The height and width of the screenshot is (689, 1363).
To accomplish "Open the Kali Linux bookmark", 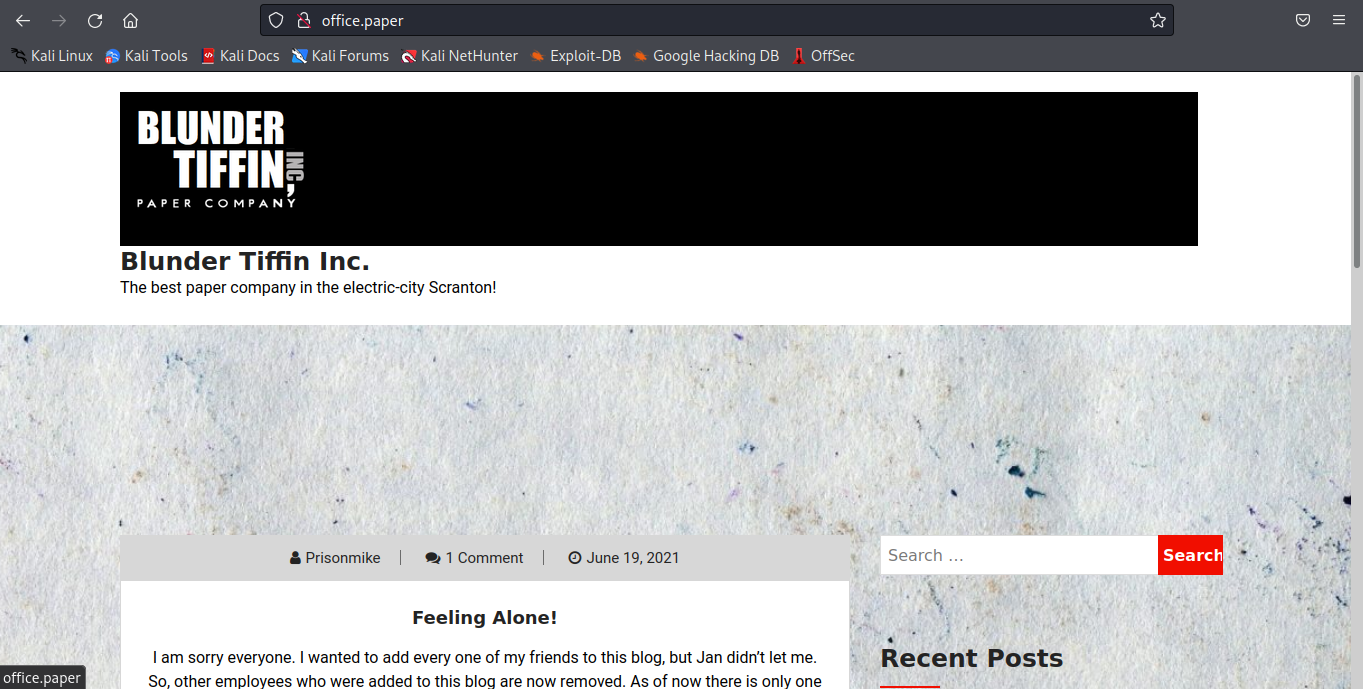I will pos(52,56).
